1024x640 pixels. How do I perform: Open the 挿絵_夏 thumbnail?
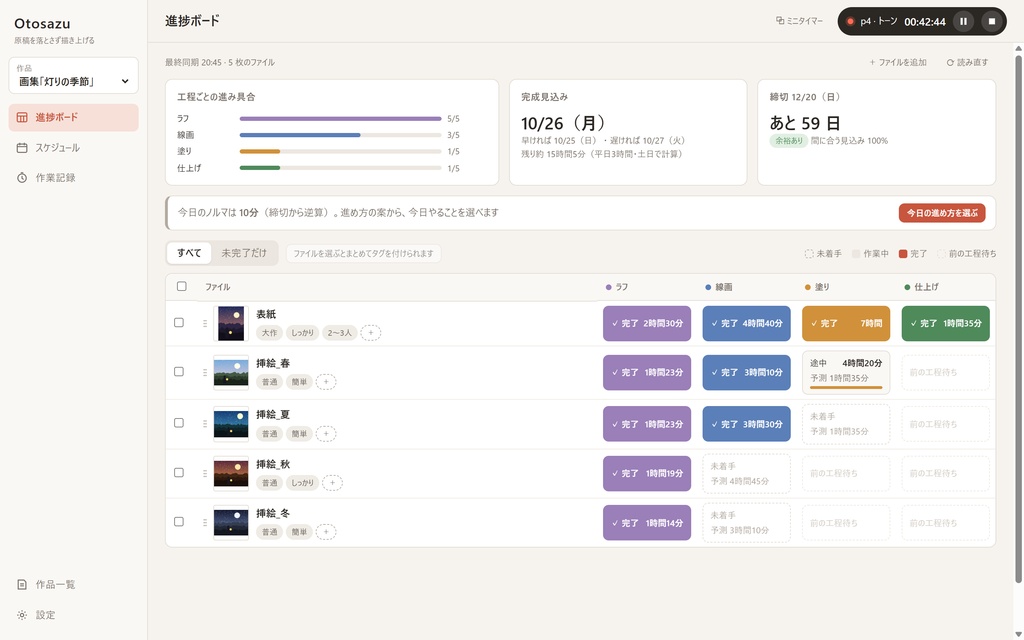tap(231, 424)
